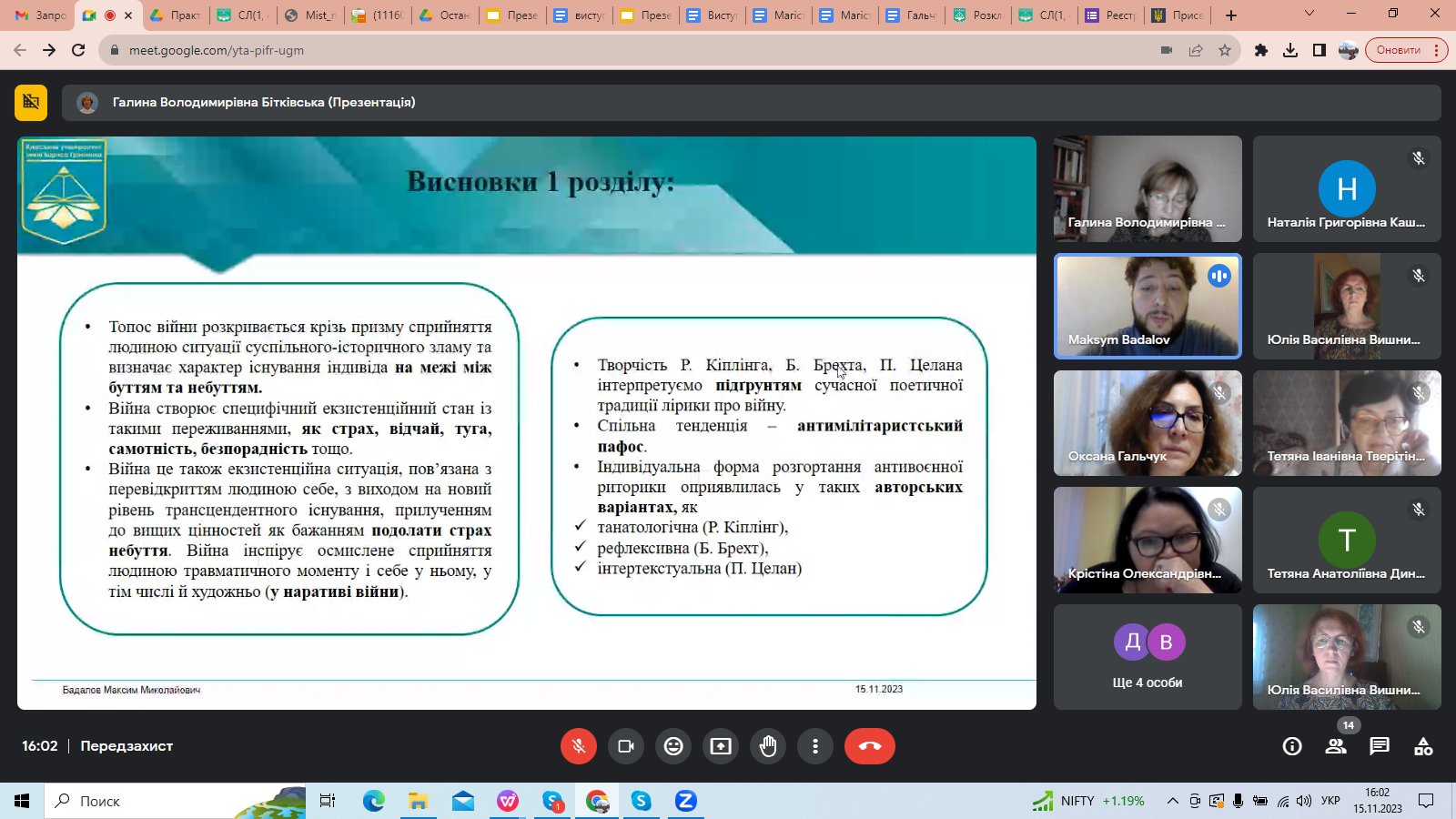Leave the call with the red hang-up button
This screenshot has height=819, width=1456.
point(869,746)
